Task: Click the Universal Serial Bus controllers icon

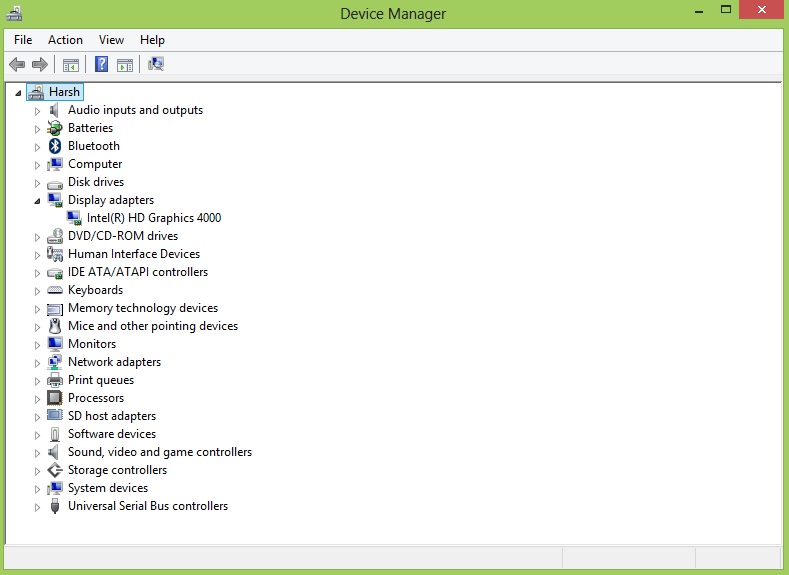Action: [x=55, y=506]
